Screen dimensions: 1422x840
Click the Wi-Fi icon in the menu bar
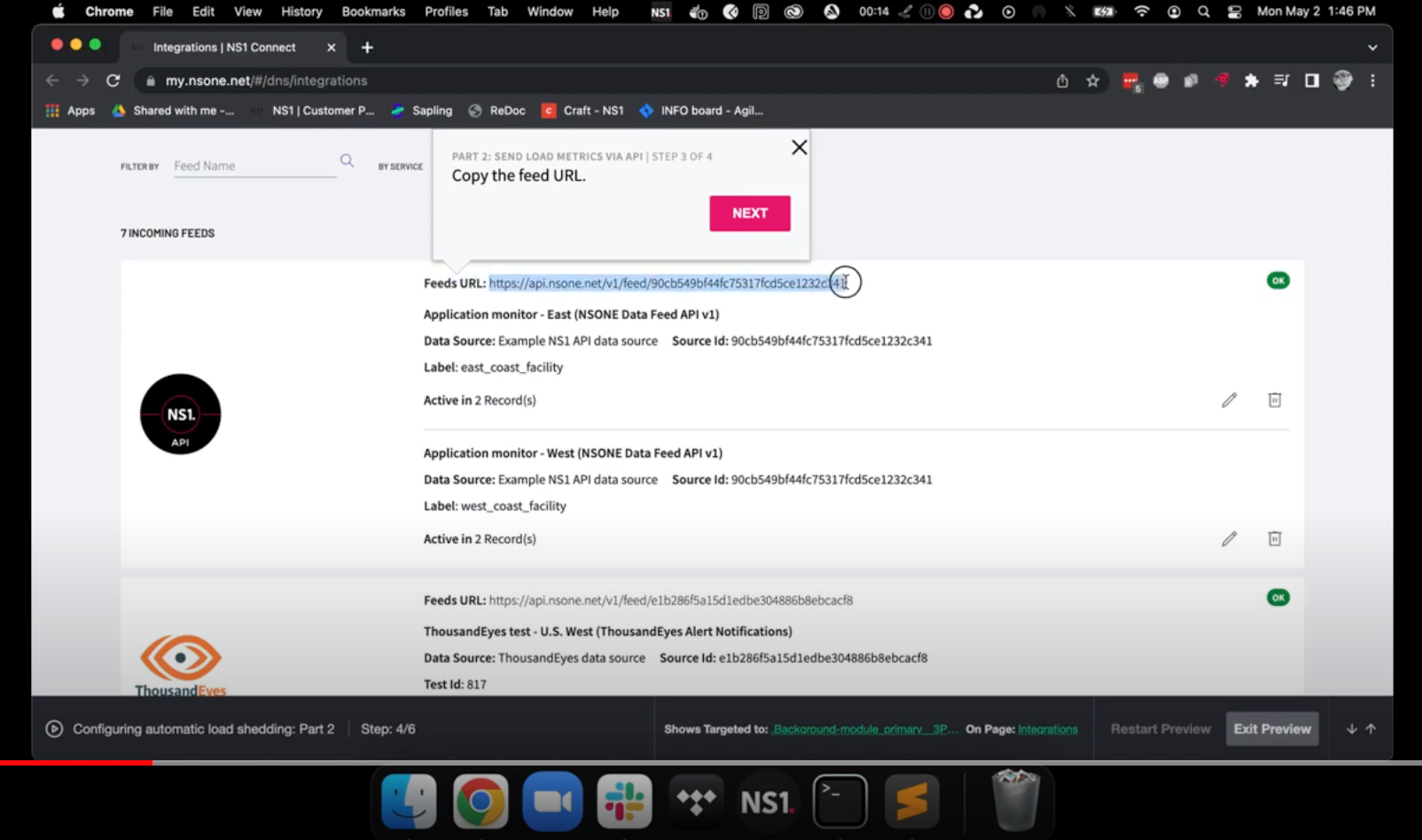pos(1142,12)
